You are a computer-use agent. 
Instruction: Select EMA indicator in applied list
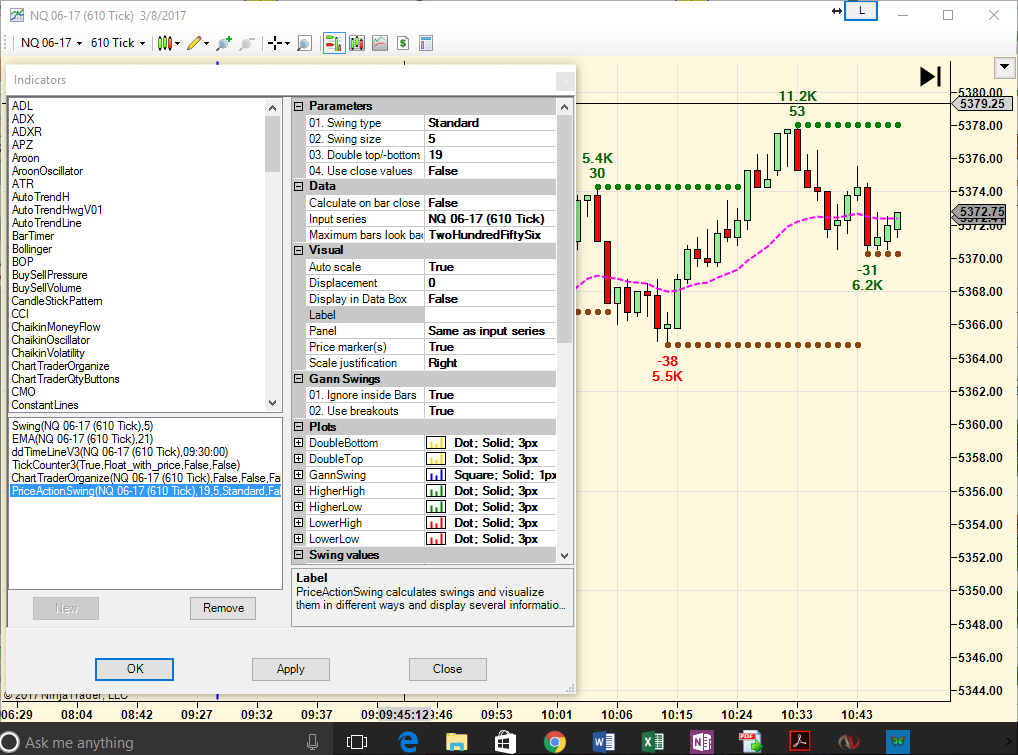tap(82, 439)
